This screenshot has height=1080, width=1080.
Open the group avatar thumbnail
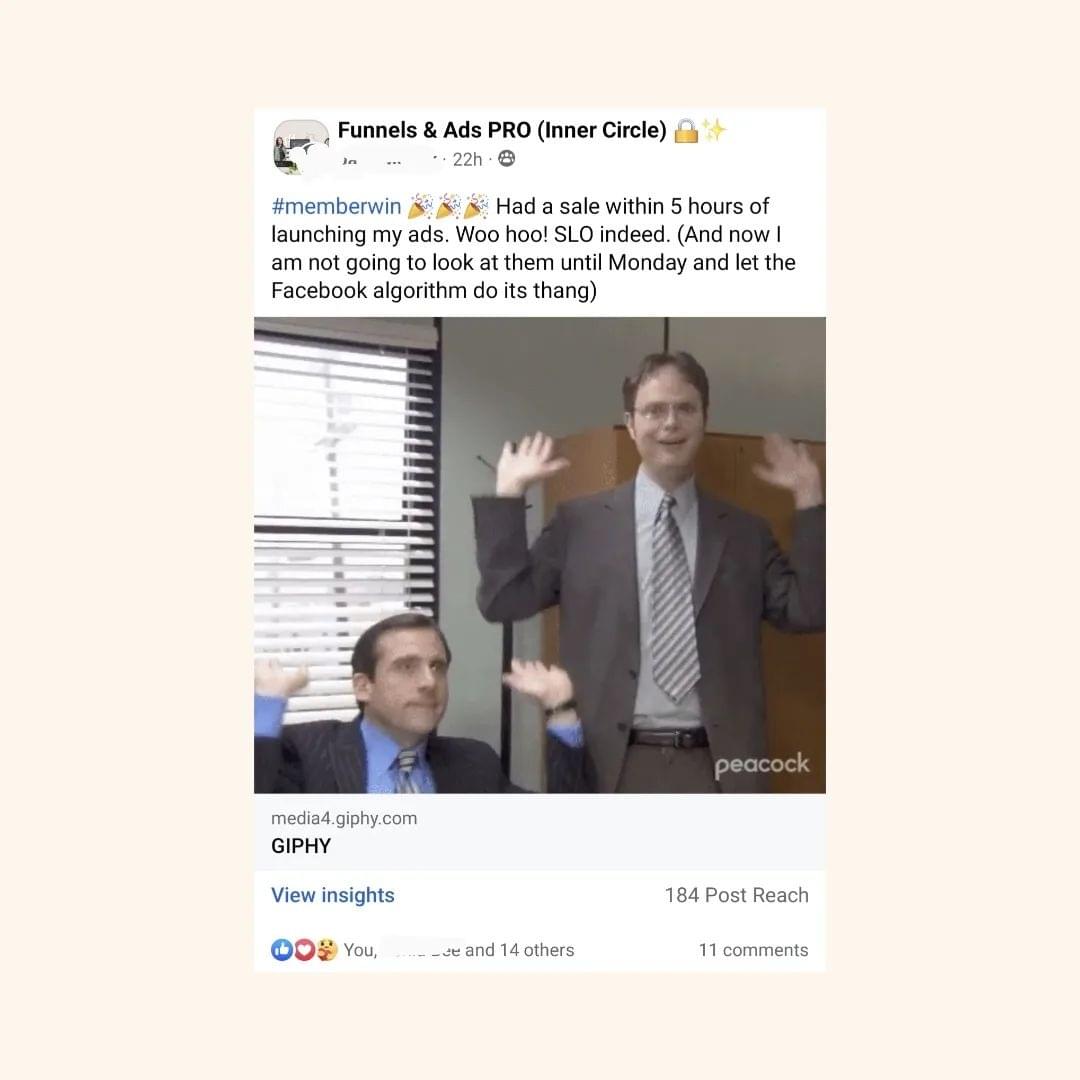(x=301, y=147)
